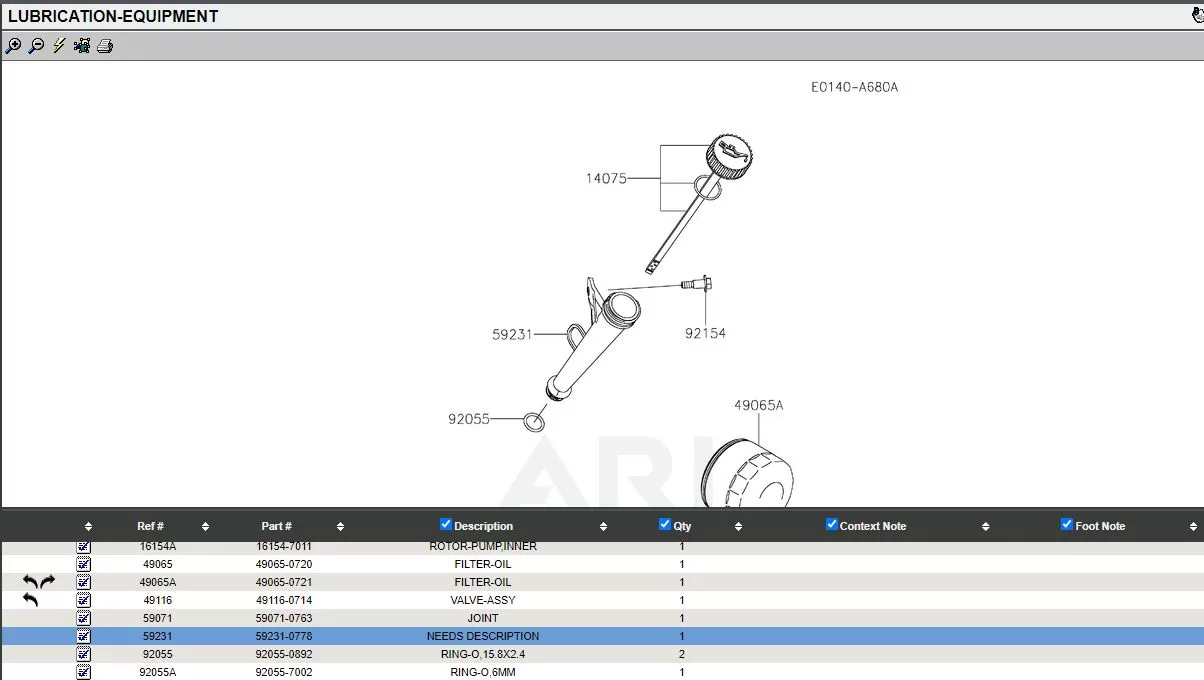Click the double arrow supersession icon for 49065A
This screenshot has height=680, width=1204.
(39, 582)
